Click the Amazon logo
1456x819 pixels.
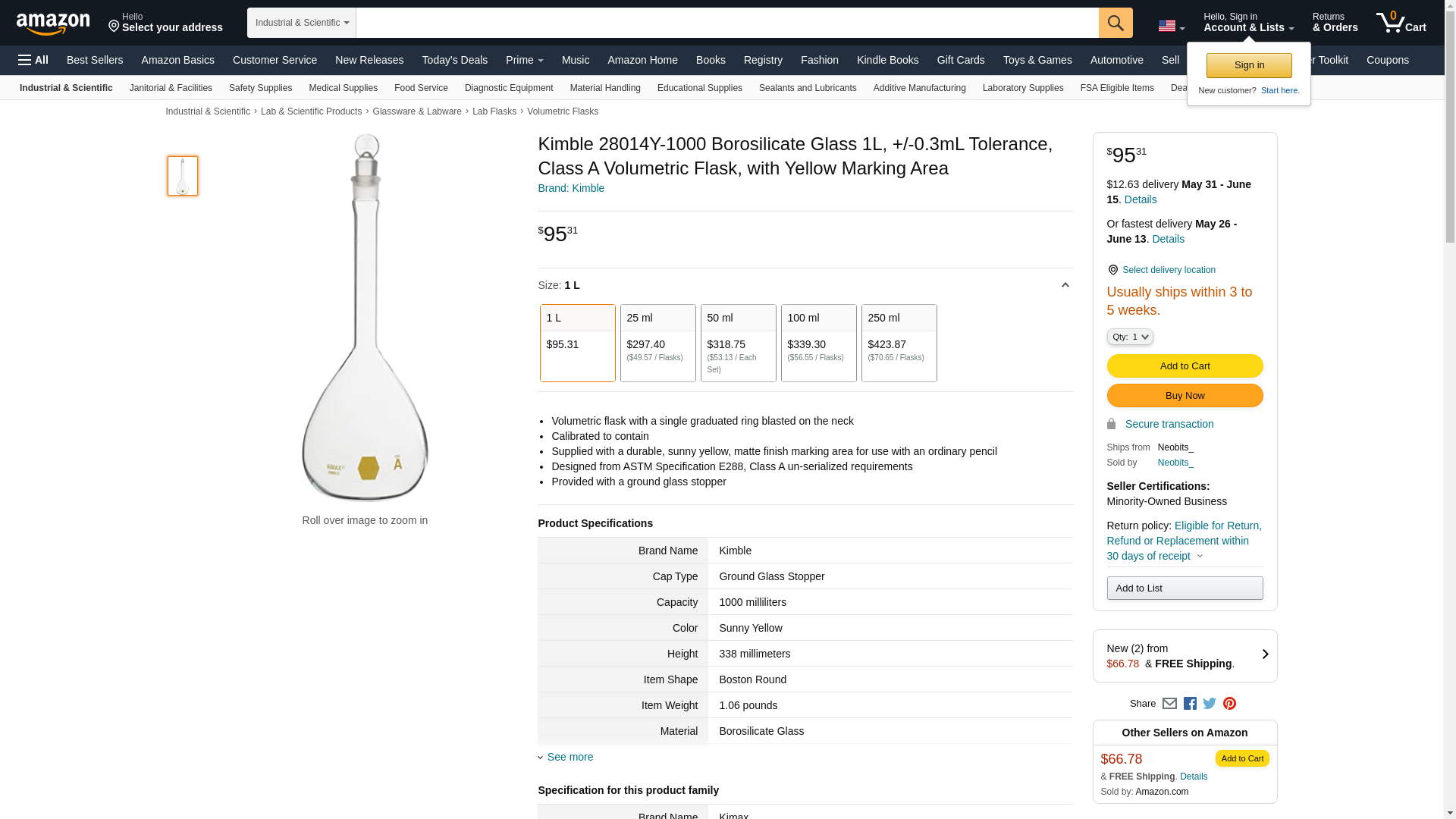(x=53, y=24)
